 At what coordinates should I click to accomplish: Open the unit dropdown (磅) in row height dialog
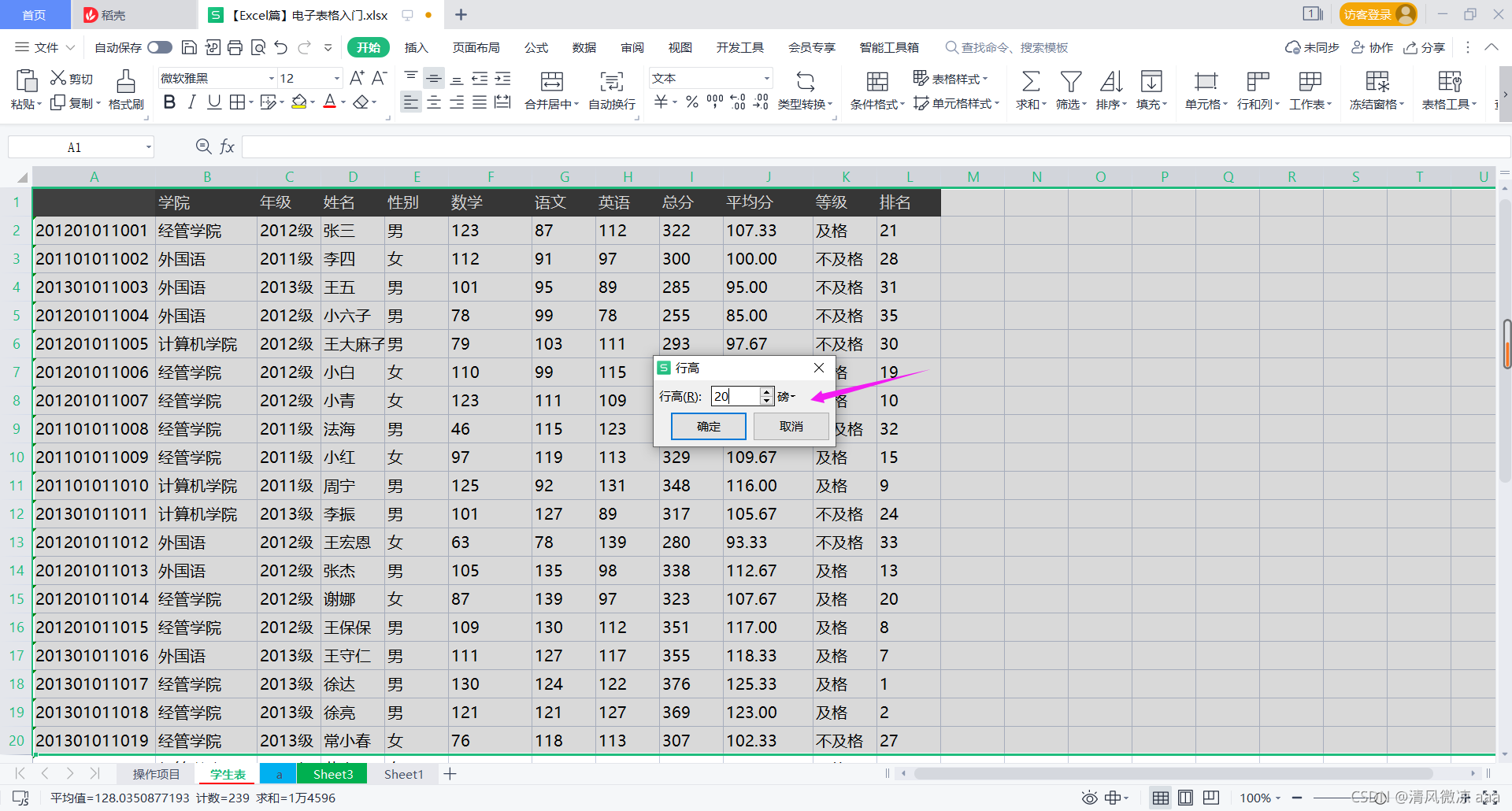787,396
